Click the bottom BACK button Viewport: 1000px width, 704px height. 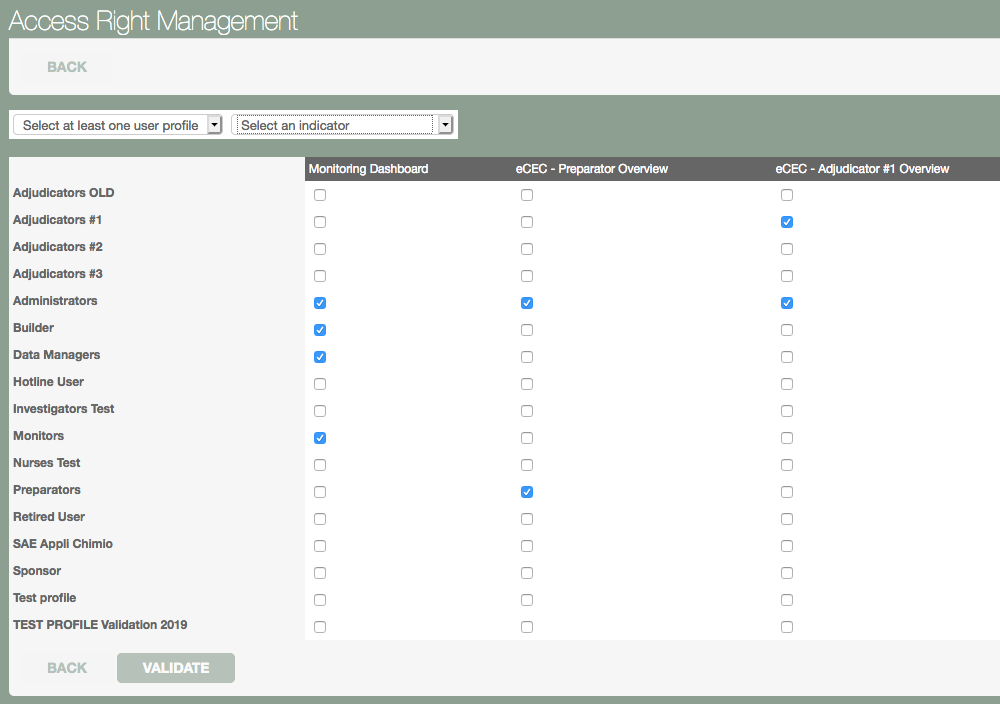pyautogui.click(x=67, y=668)
